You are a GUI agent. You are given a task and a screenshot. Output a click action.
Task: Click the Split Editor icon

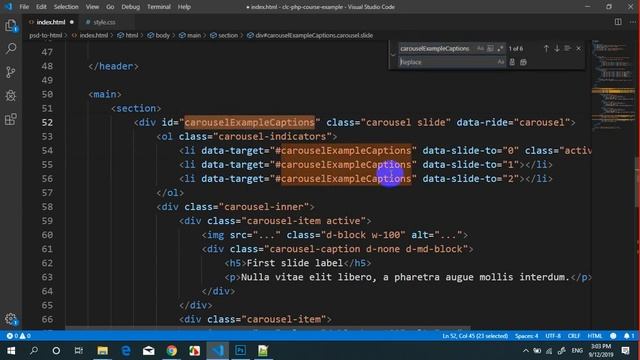[618, 22]
